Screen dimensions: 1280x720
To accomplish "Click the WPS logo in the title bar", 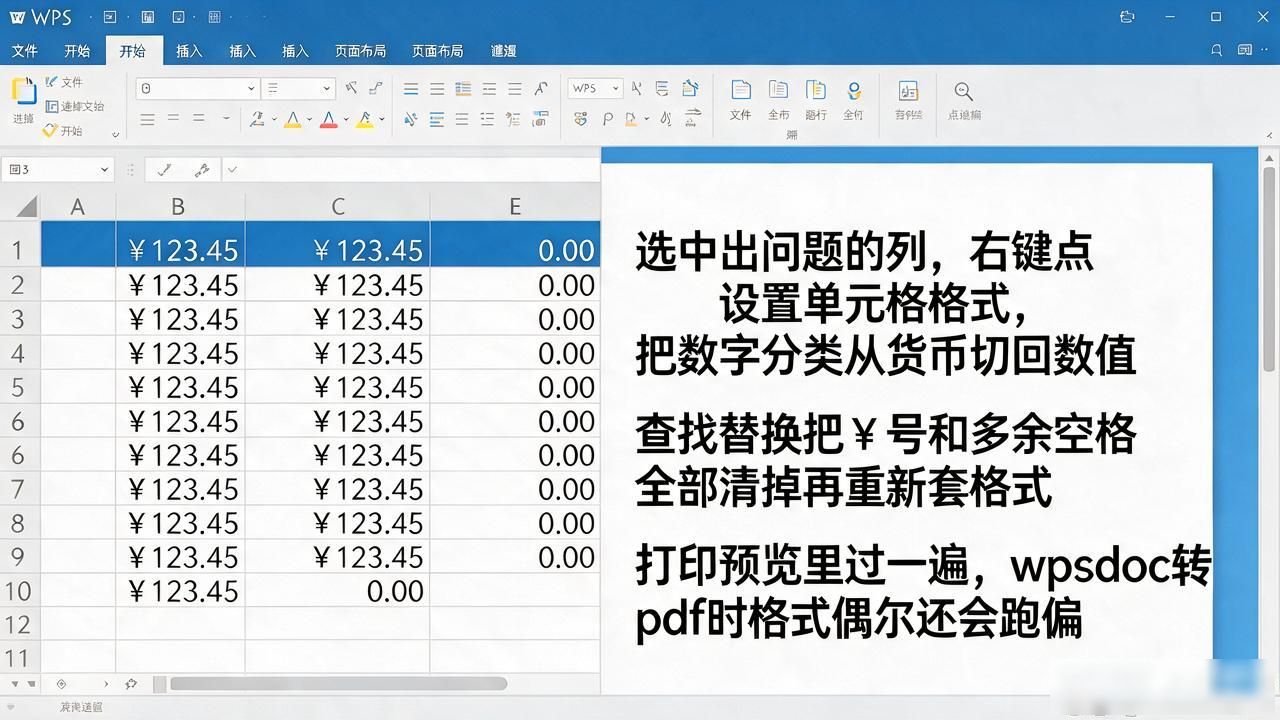I will (41, 17).
